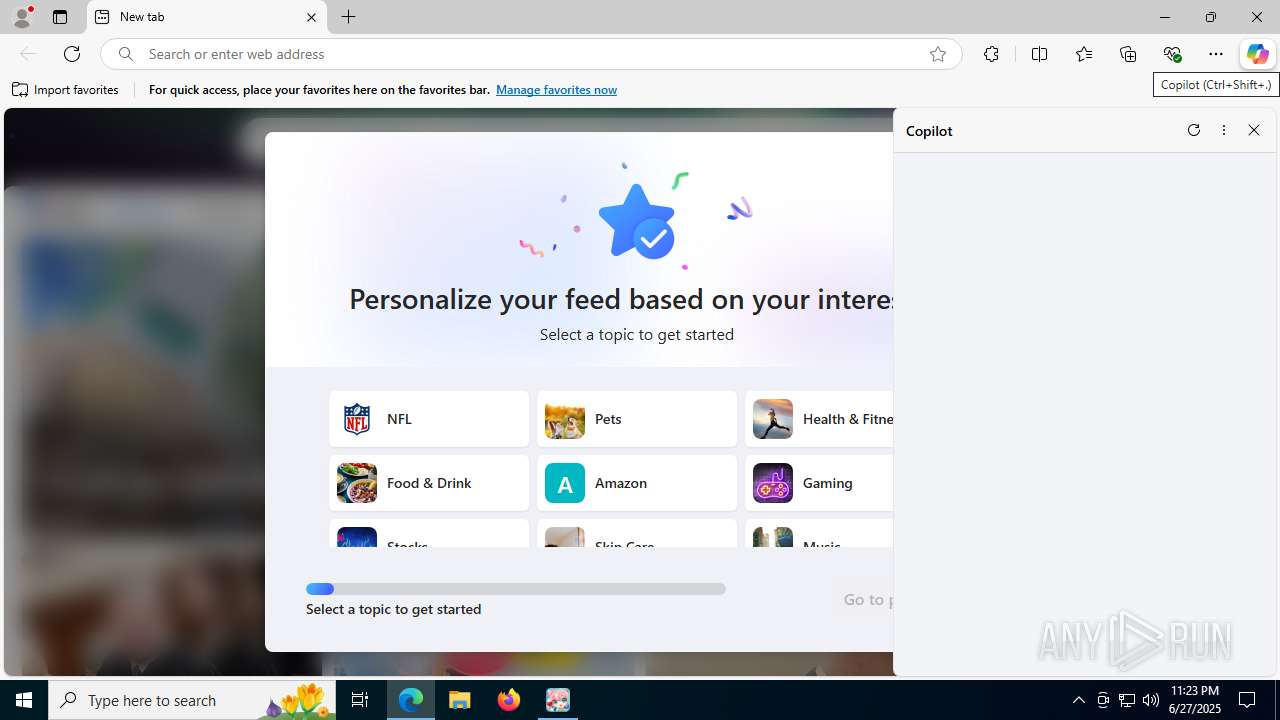Open a new tab with plus button
The image size is (1280, 720).
[348, 17]
